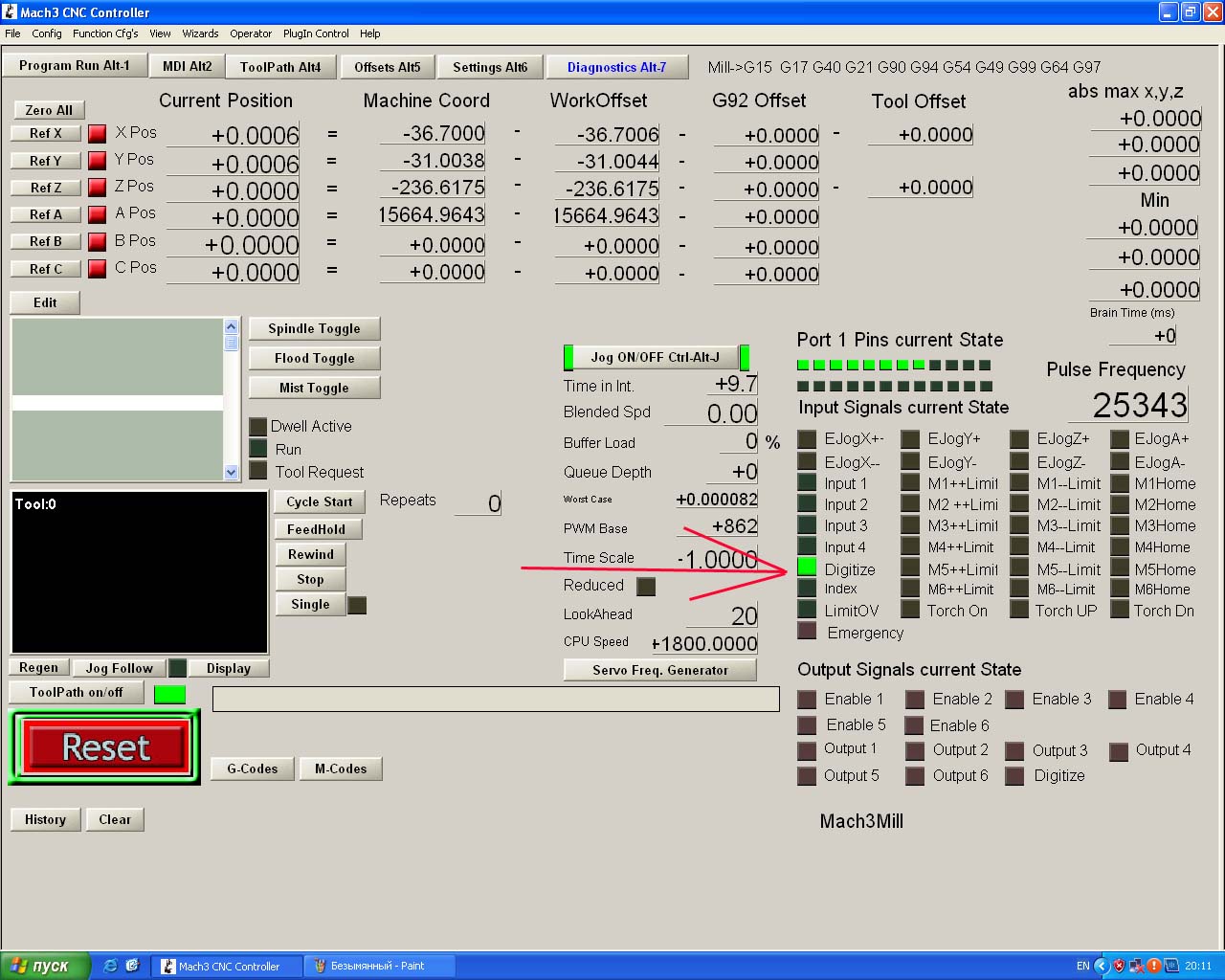Viewport: 1225px width, 980px height.
Task: Click the M1Home indicator LED
Action: coord(1119,483)
